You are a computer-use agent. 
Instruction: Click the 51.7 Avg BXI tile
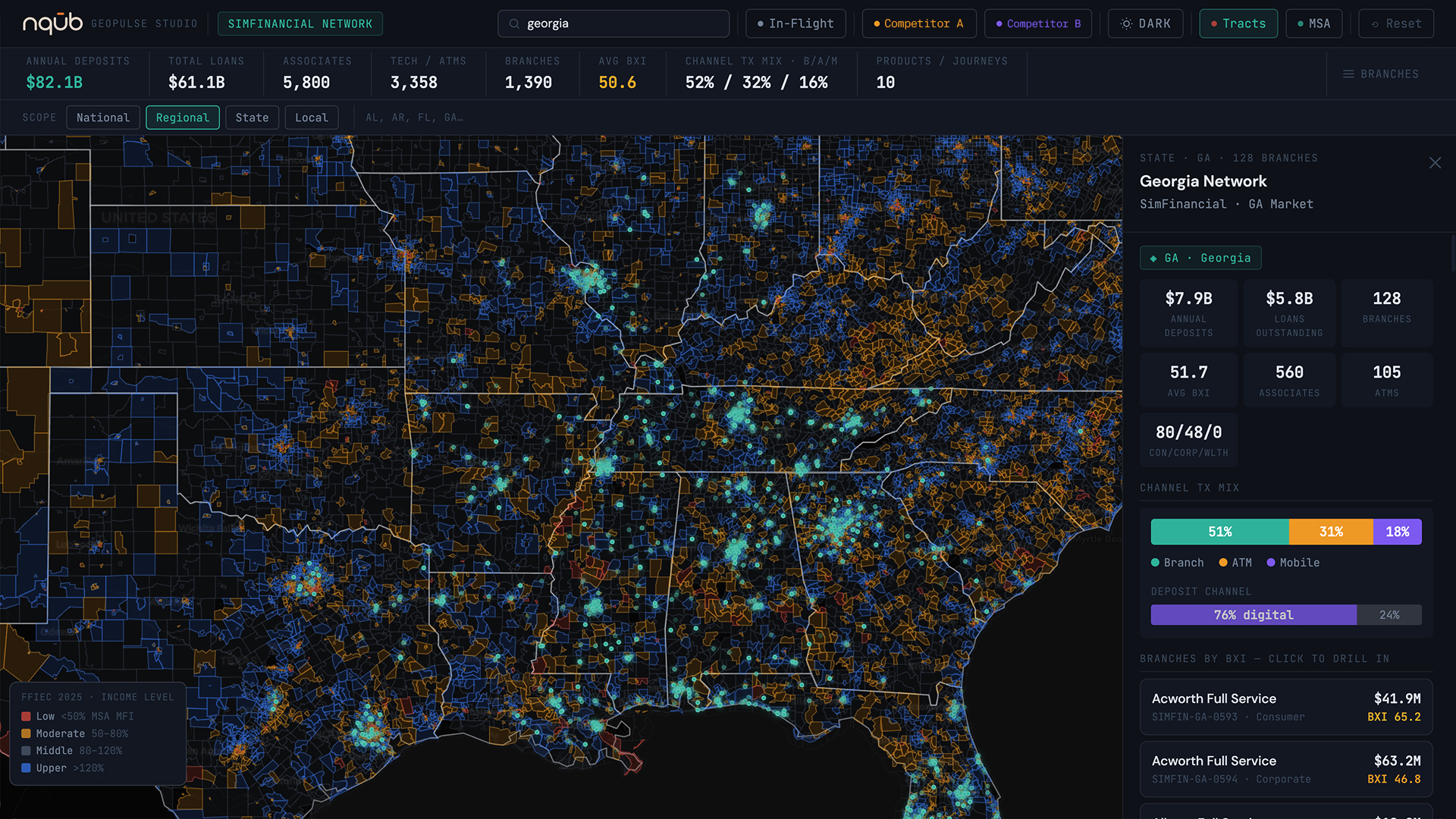tap(1188, 381)
